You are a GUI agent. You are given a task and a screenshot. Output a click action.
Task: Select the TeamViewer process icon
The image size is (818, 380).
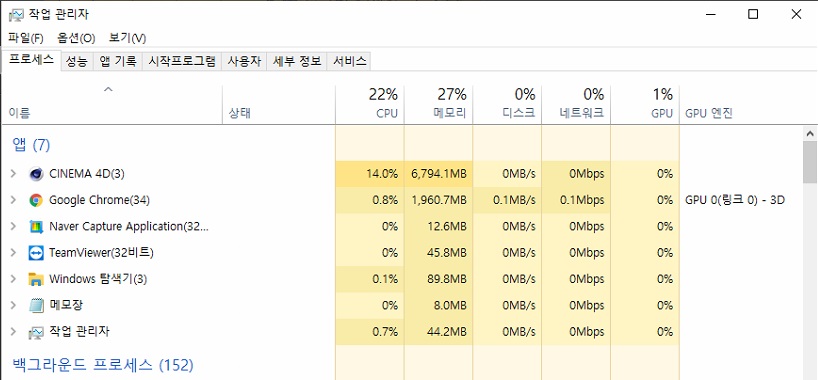36,253
